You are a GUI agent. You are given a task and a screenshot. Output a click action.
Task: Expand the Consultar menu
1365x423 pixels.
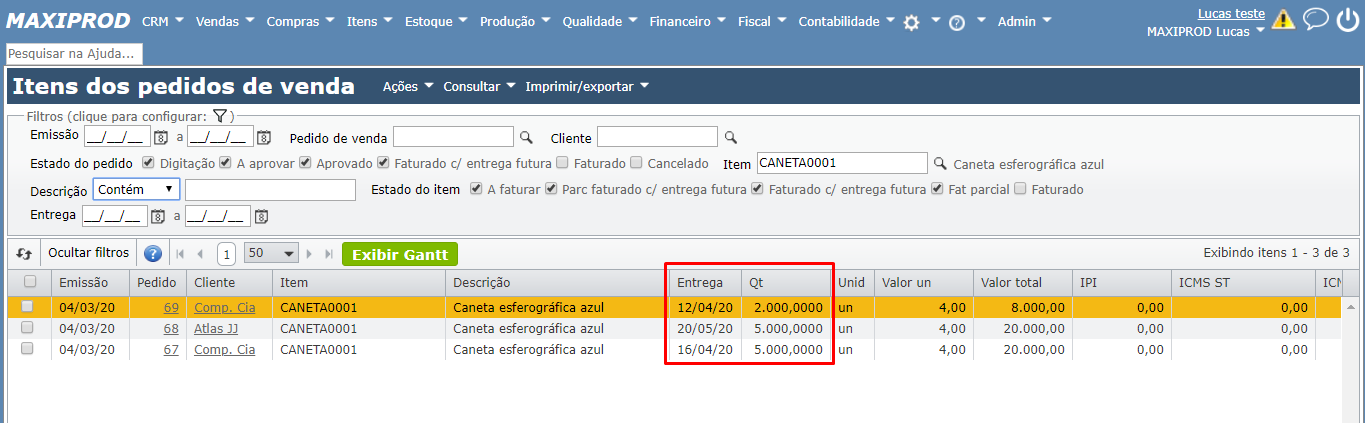pyautogui.click(x=480, y=87)
